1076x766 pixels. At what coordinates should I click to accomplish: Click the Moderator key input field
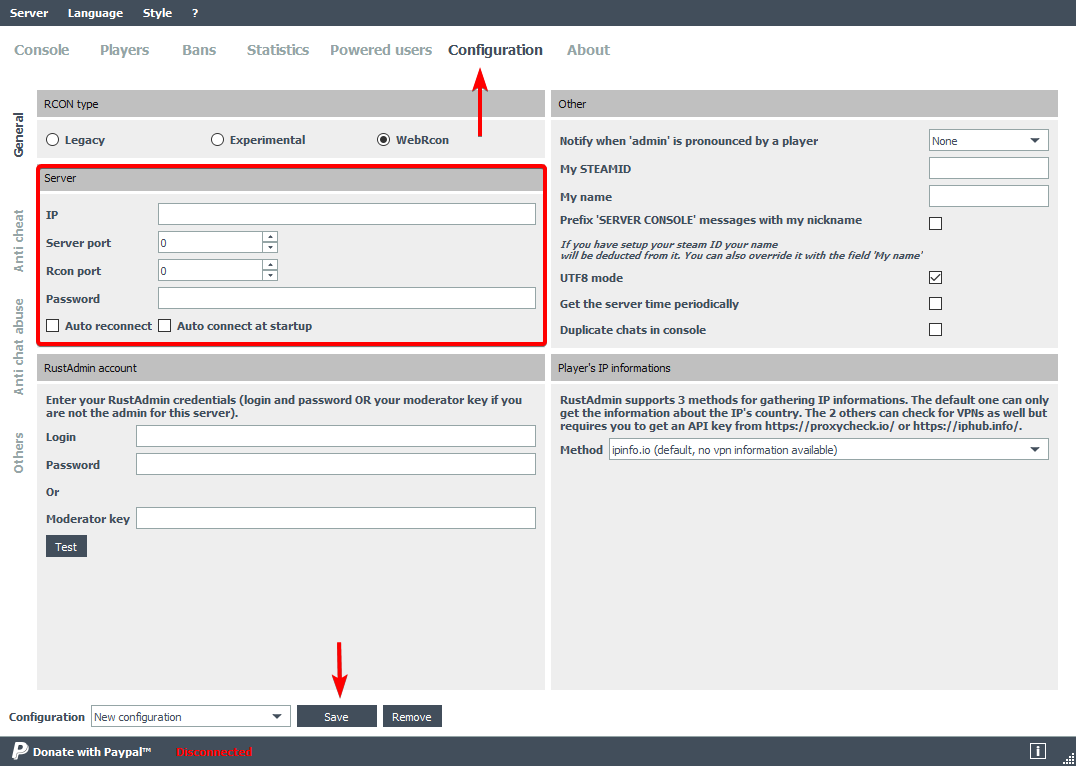pos(335,518)
